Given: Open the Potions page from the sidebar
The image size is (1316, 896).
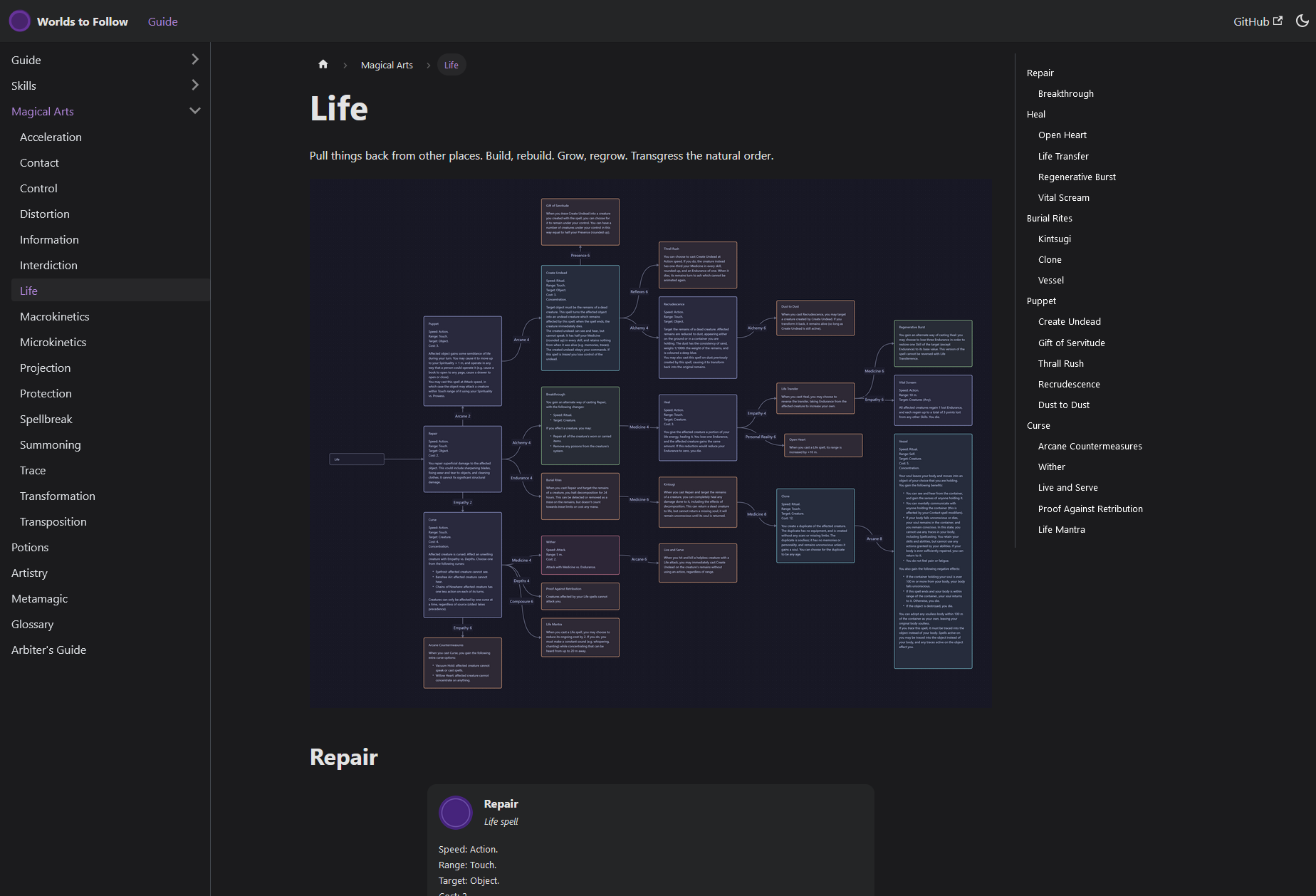Looking at the screenshot, I should pyautogui.click(x=30, y=547).
